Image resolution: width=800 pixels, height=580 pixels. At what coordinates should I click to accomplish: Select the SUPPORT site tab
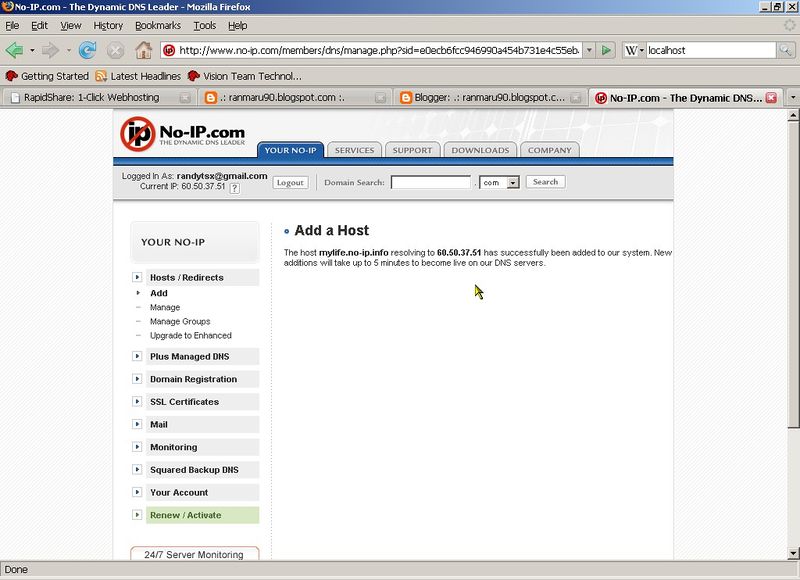[412, 150]
